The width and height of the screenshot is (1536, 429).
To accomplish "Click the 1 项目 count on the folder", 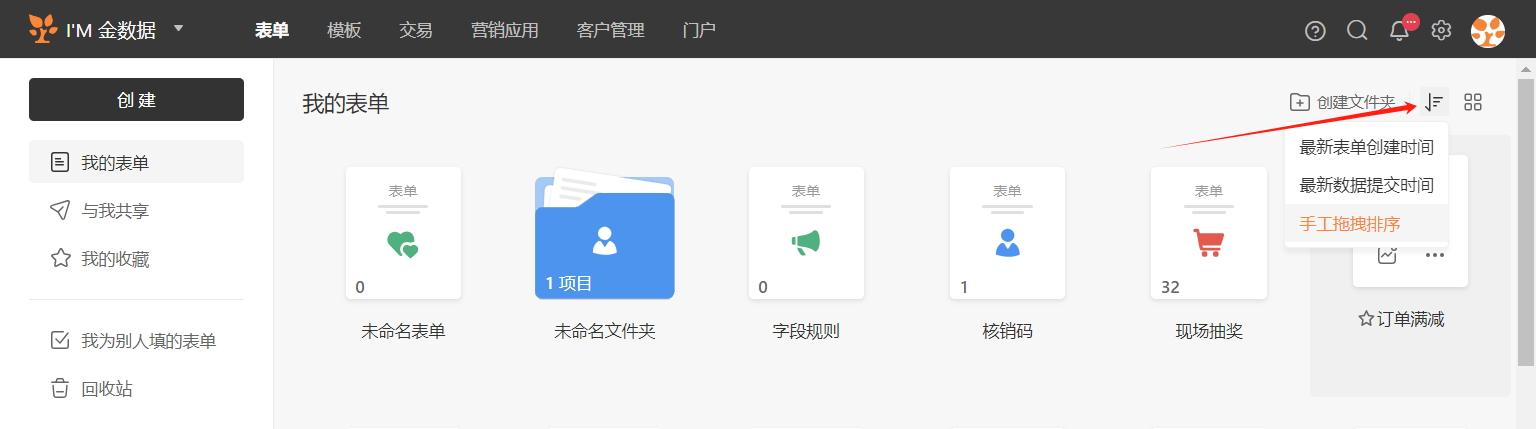I will tap(569, 284).
